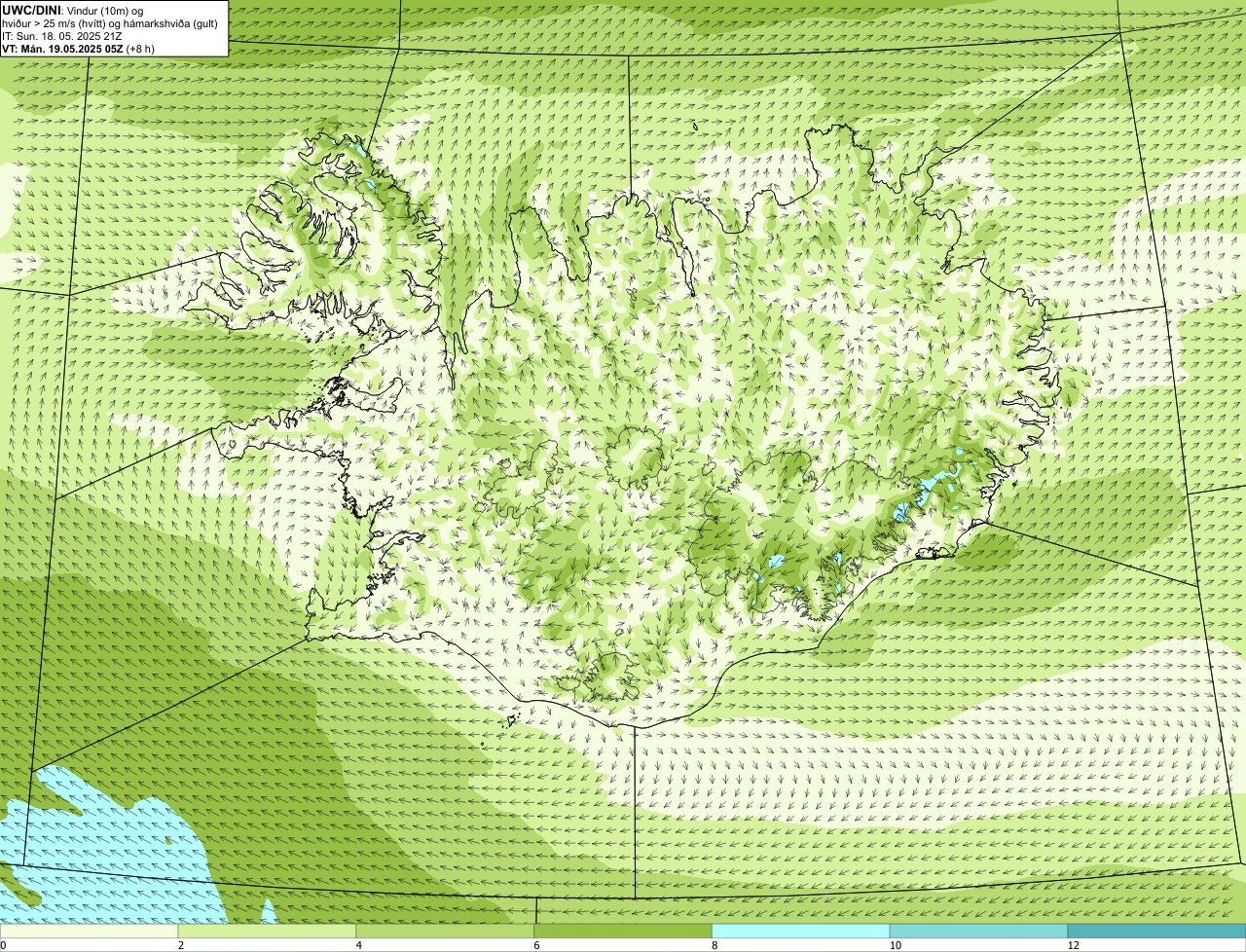Screen dimensions: 1246x952
Task: Click the pale yellow 0–2 m/s legend swatch
Action: pos(89,931)
